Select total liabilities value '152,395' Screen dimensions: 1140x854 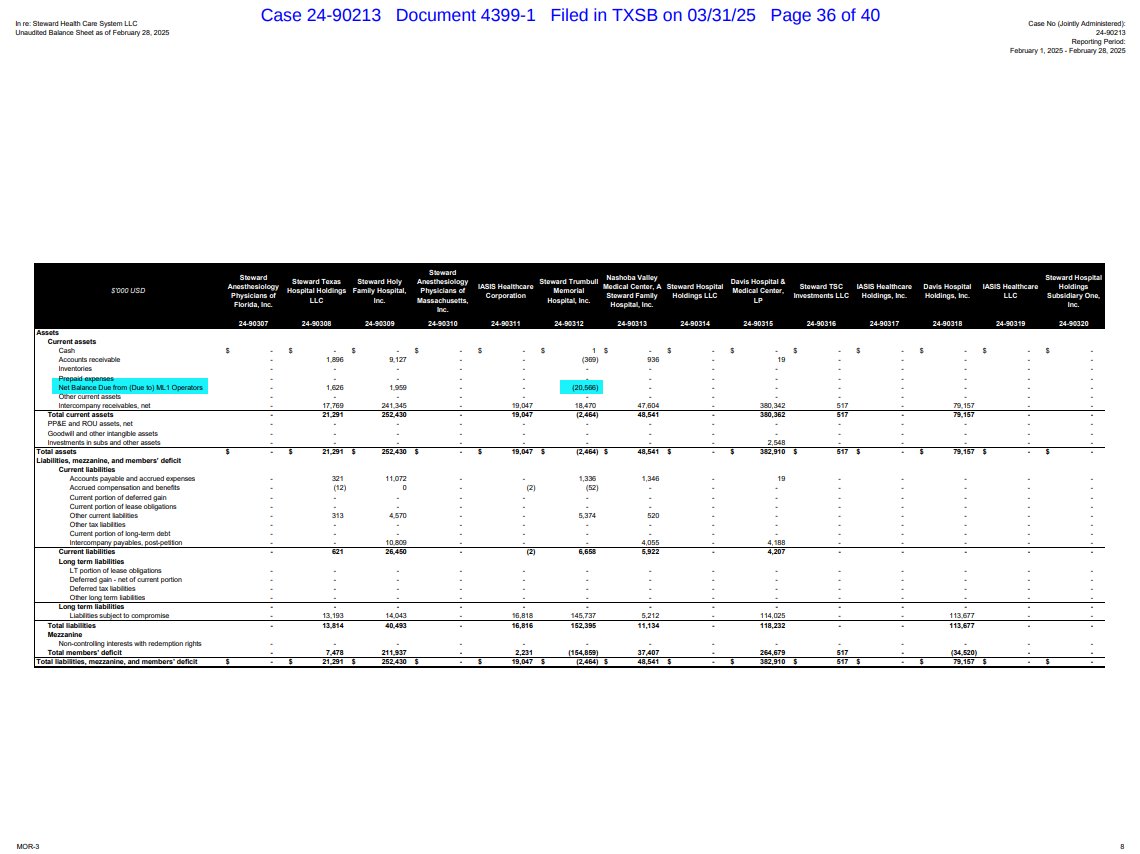click(584, 625)
